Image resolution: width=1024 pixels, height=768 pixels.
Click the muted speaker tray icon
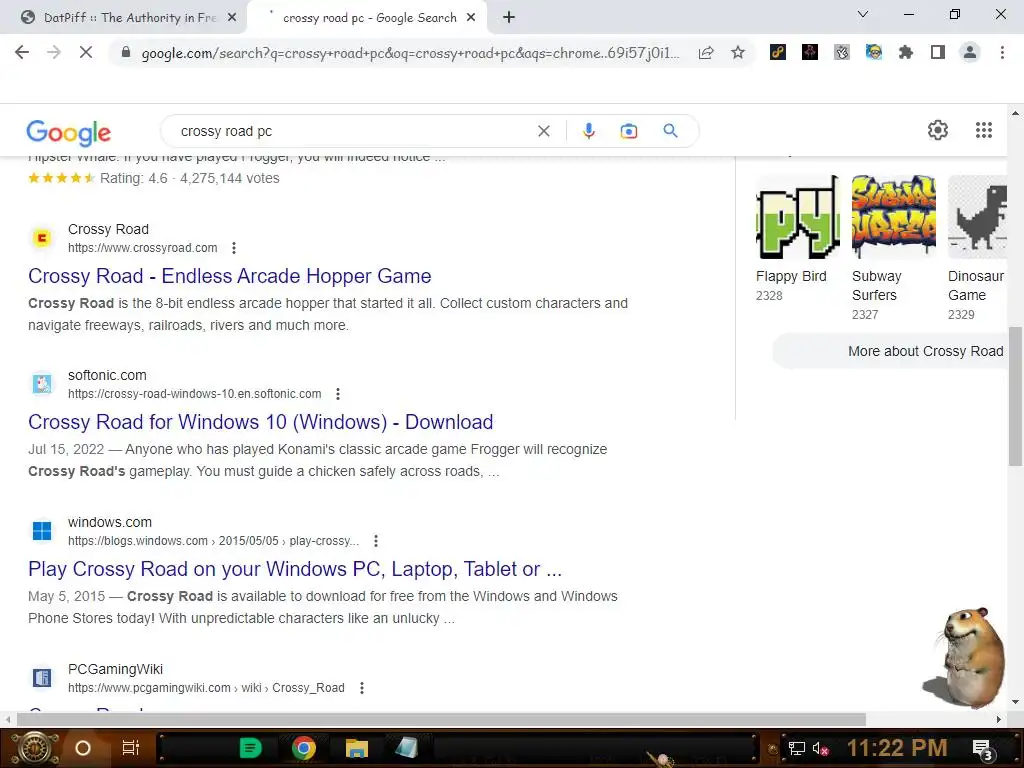tap(820, 748)
